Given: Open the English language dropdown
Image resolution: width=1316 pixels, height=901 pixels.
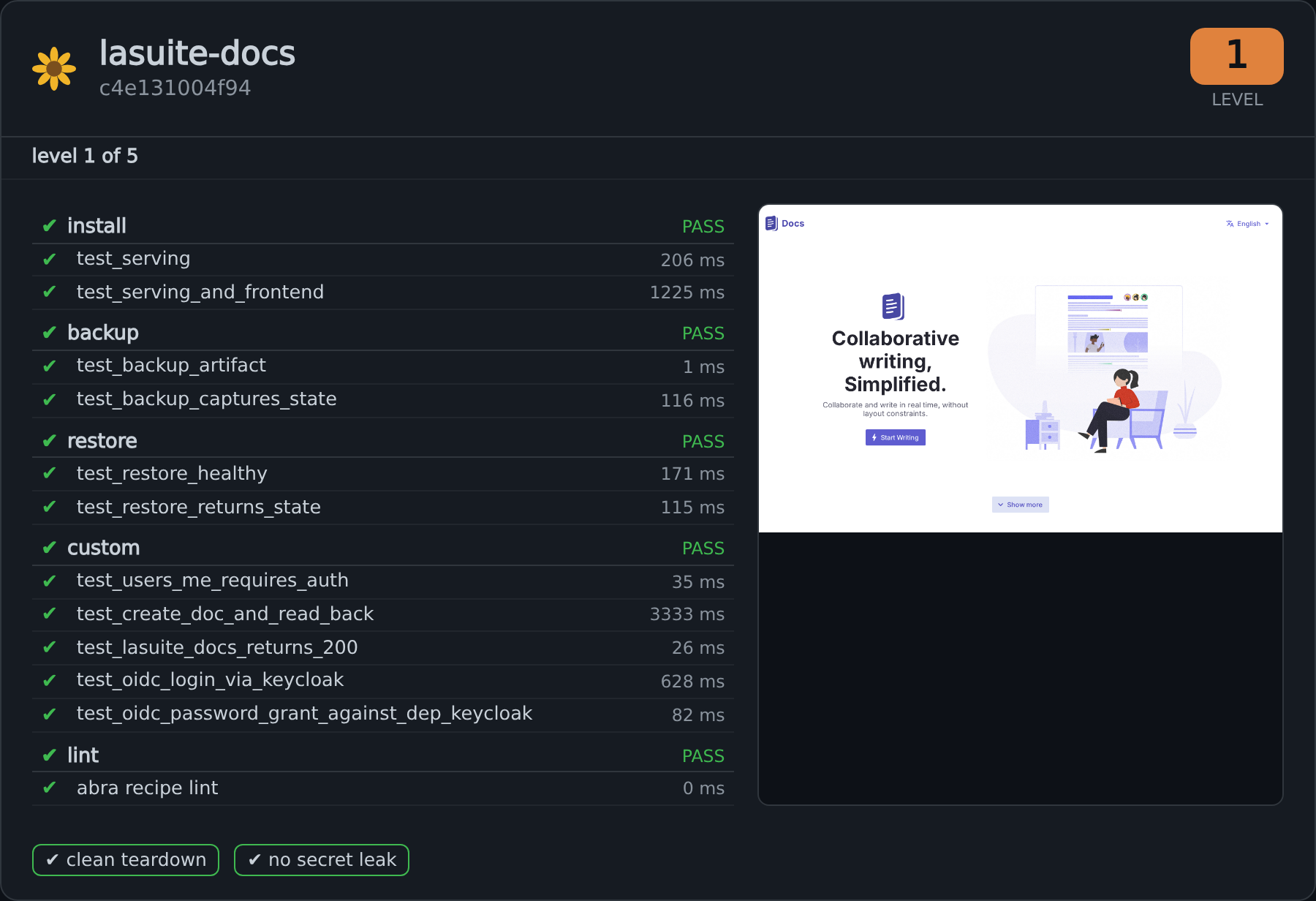Looking at the screenshot, I should coord(1248,224).
